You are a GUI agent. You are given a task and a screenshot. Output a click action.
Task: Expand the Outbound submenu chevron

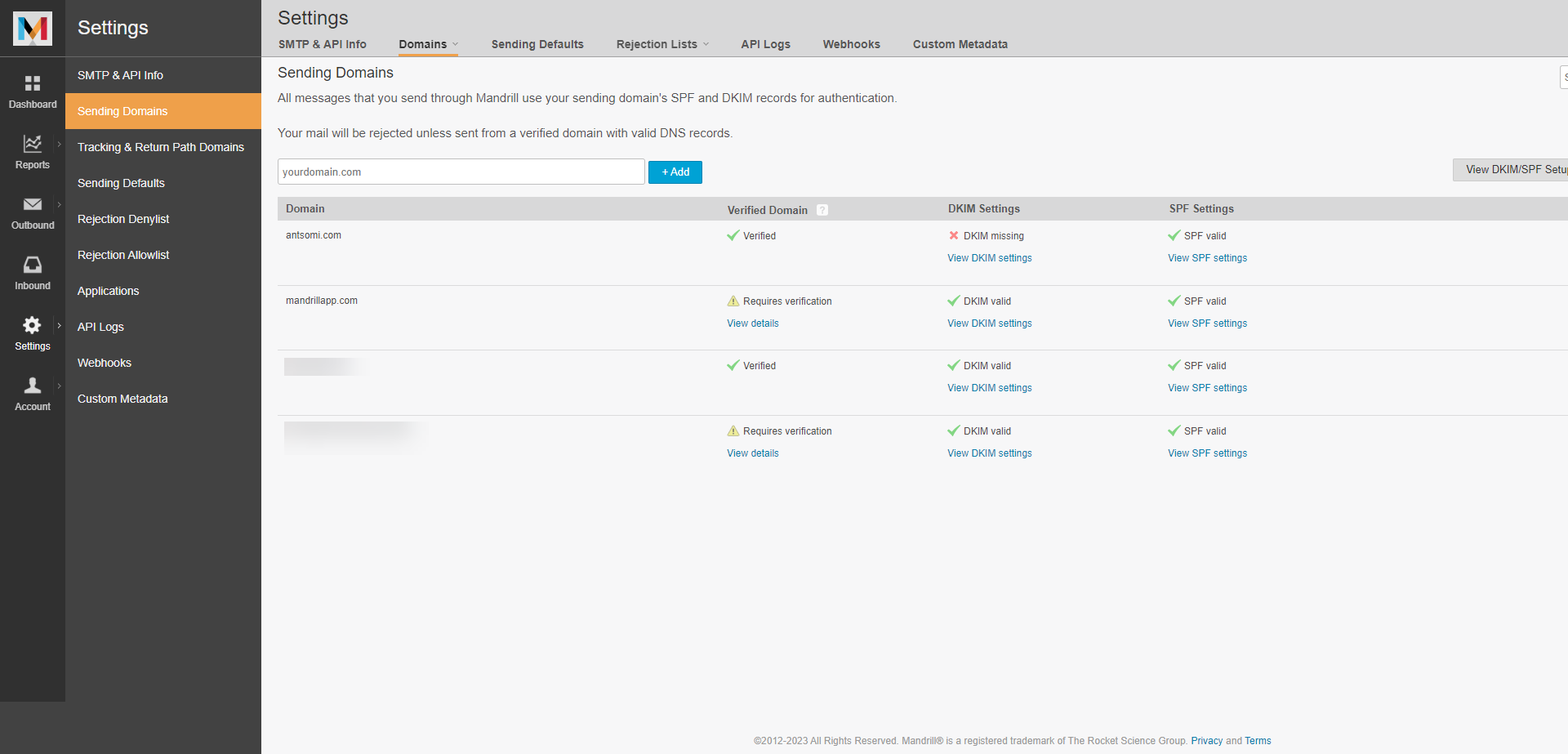[59, 204]
